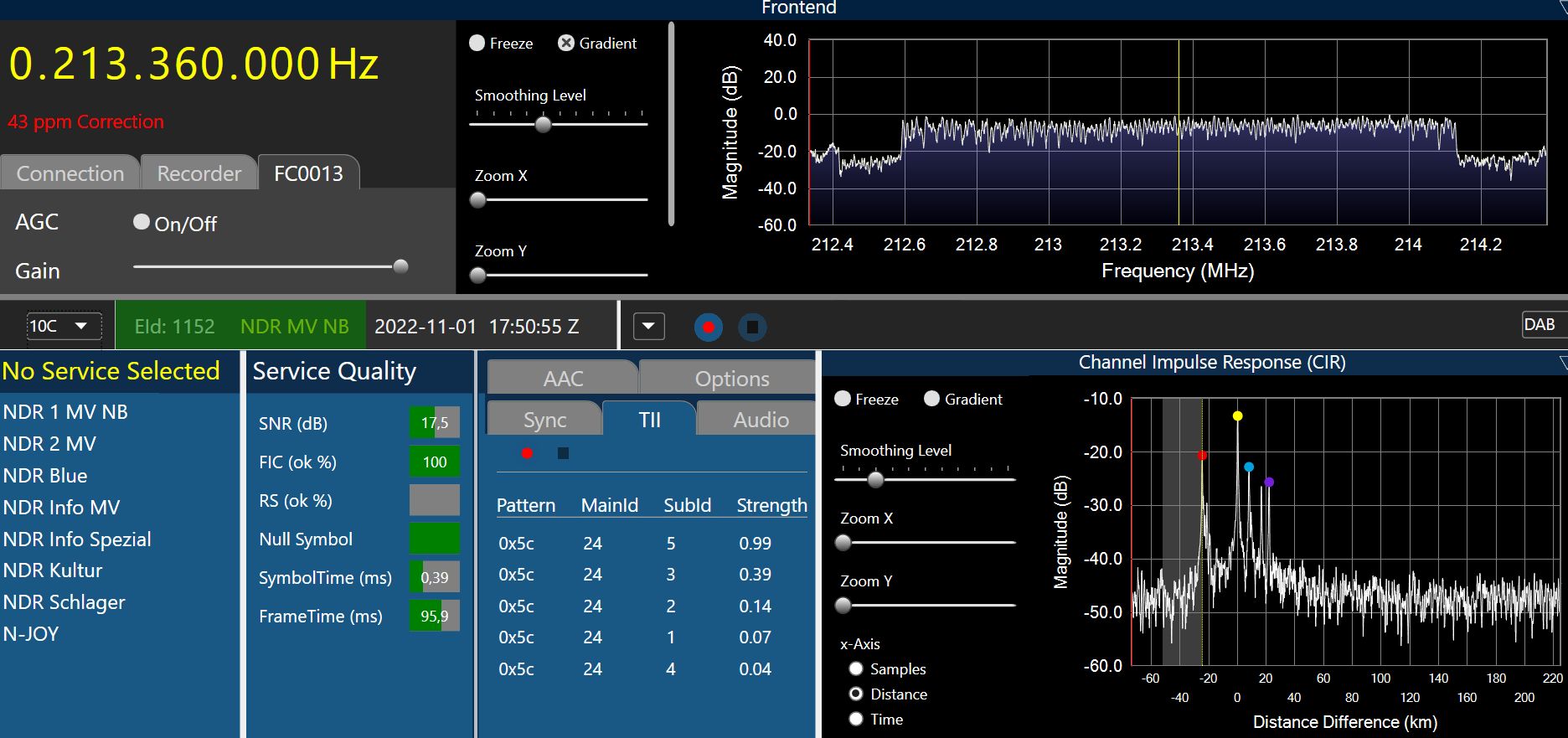The height and width of the screenshot is (738, 1568).
Task: Open the dropdown arrow beside the record button
Action: [x=648, y=327]
